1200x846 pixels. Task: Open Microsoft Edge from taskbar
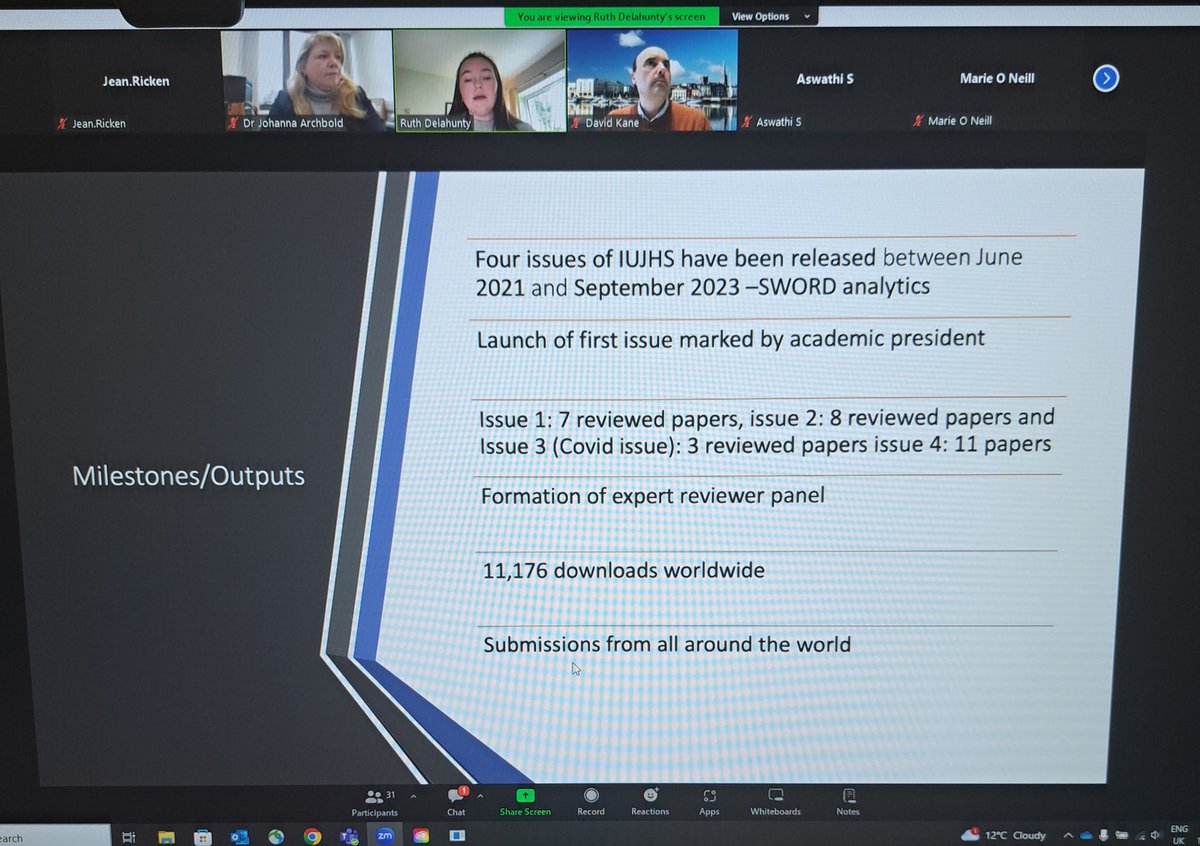[x=276, y=836]
